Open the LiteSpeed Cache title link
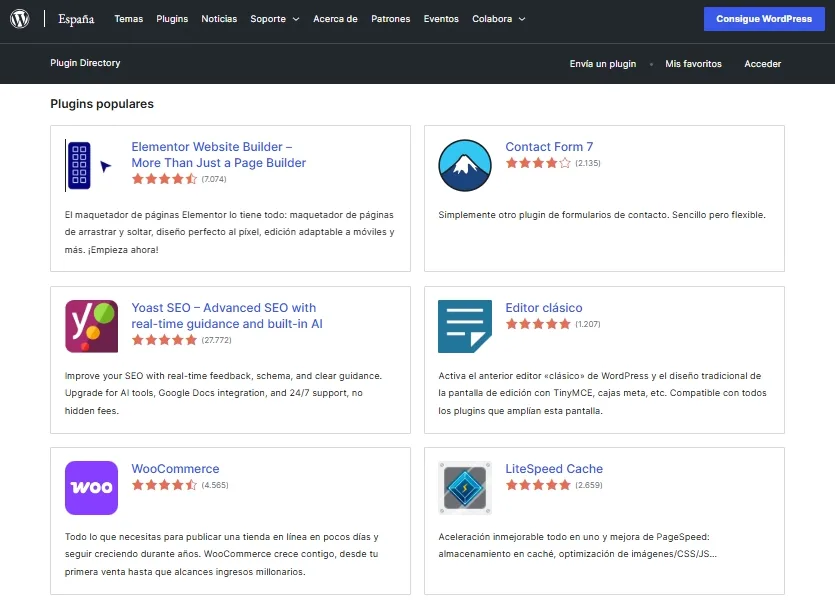835x603 pixels. [554, 469]
